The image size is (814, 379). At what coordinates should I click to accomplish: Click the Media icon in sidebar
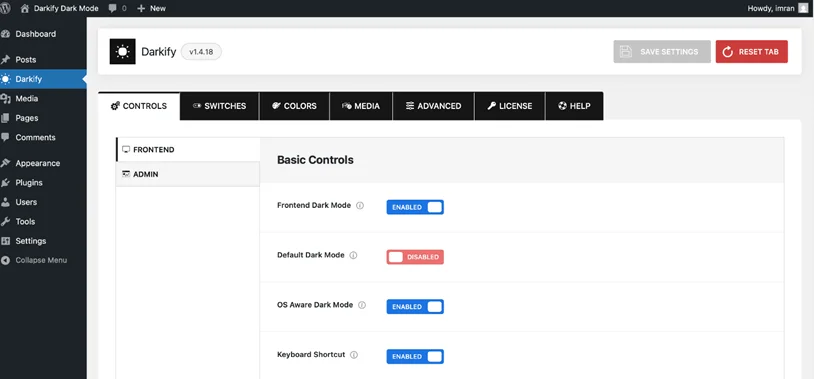5,99
